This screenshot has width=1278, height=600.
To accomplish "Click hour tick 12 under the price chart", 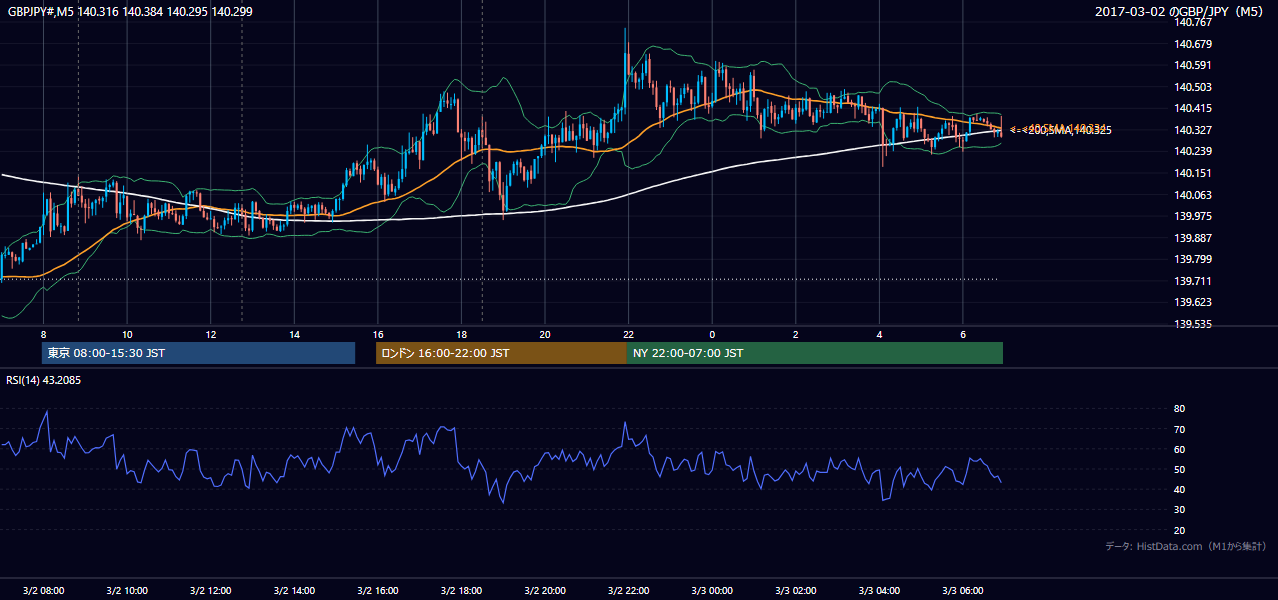I will pos(210,334).
